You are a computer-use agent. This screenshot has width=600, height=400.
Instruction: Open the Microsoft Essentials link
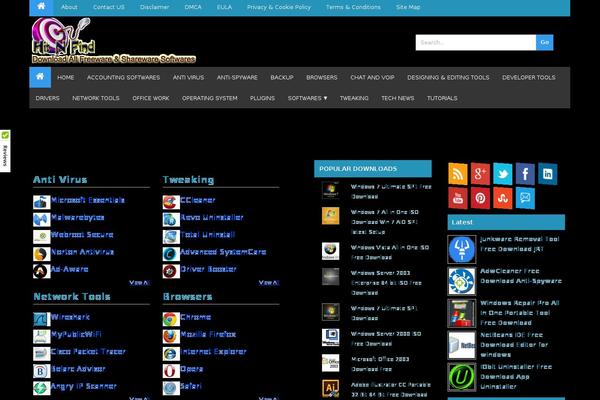click(x=88, y=200)
